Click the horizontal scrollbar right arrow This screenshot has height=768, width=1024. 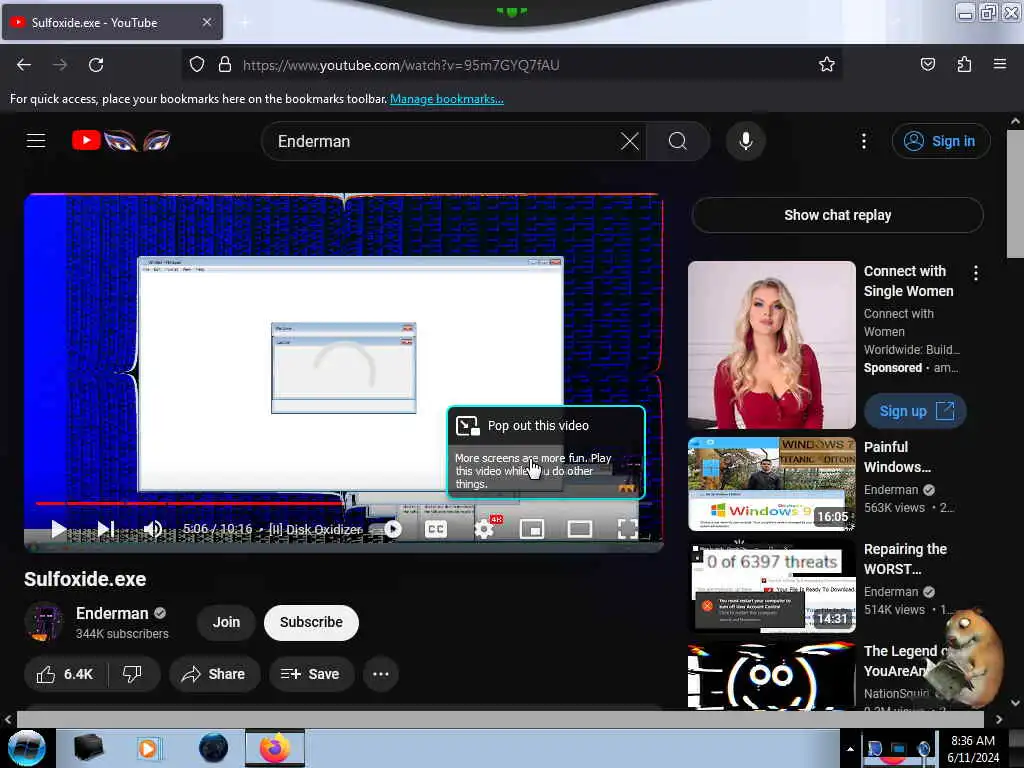pyautogui.click(x=999, y=719)
